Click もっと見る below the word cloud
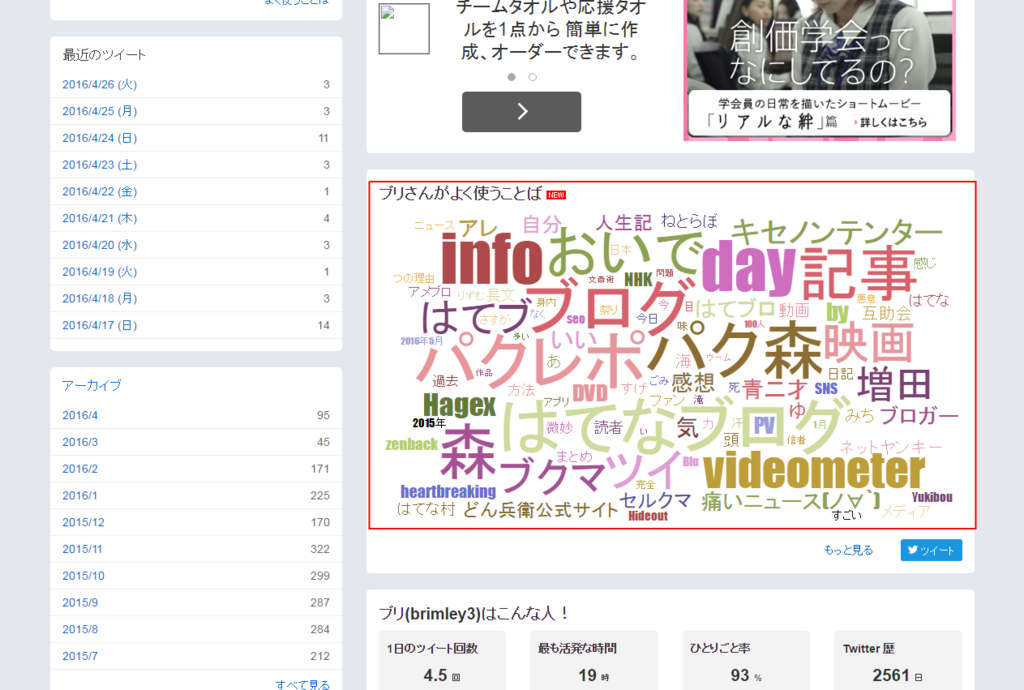This screenshot has height=690, width=1024. tap(848, 550)
